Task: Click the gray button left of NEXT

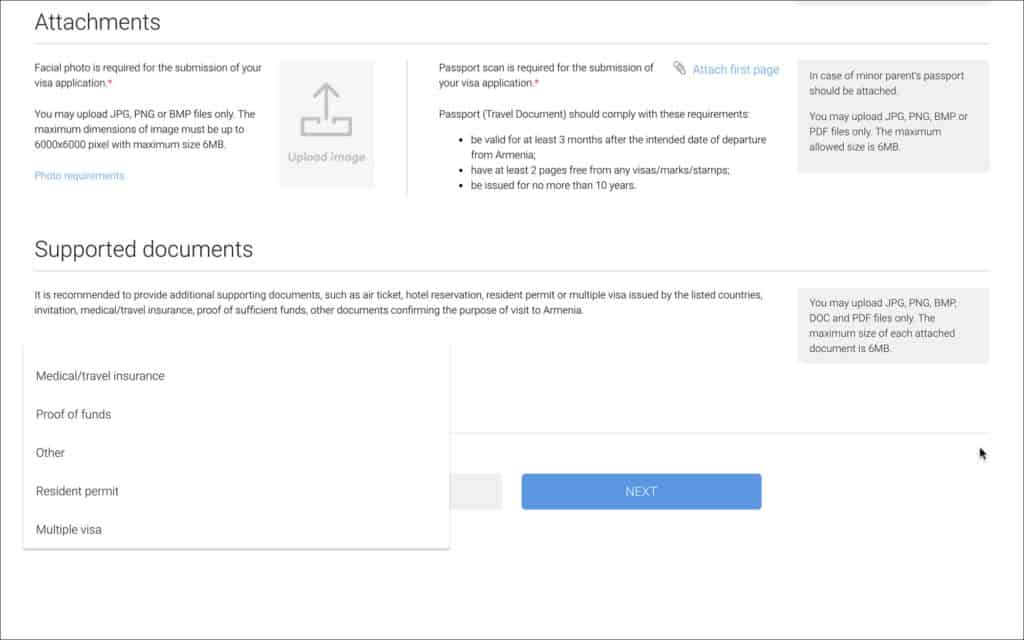Action: point(475,491)
